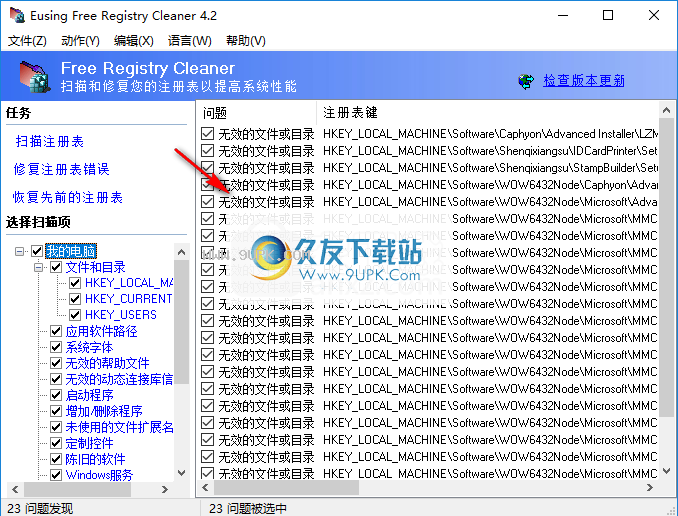Viewport: 678px width, 516px height.
Task: Click the Registry Cleaner logo in banner
Action: point(35,77)
